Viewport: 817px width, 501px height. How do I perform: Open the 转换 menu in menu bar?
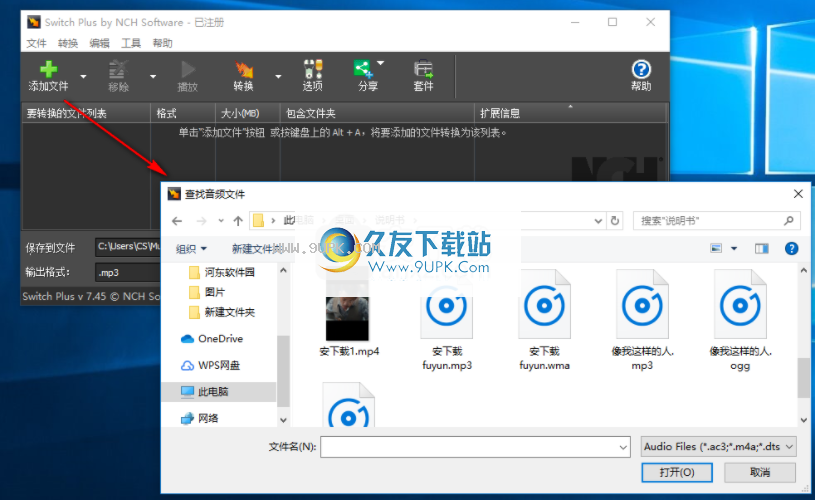tap(68, 43)
